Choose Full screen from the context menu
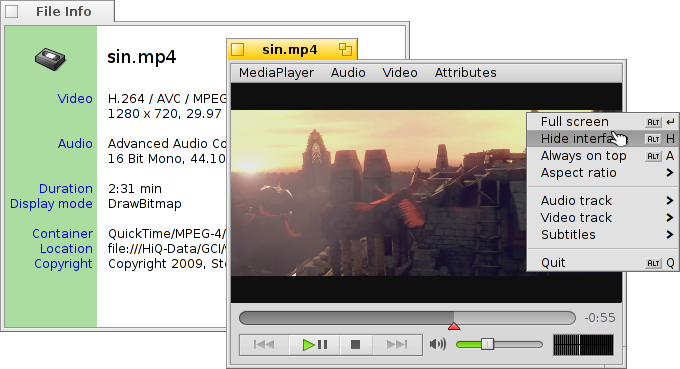 point(603,122)
